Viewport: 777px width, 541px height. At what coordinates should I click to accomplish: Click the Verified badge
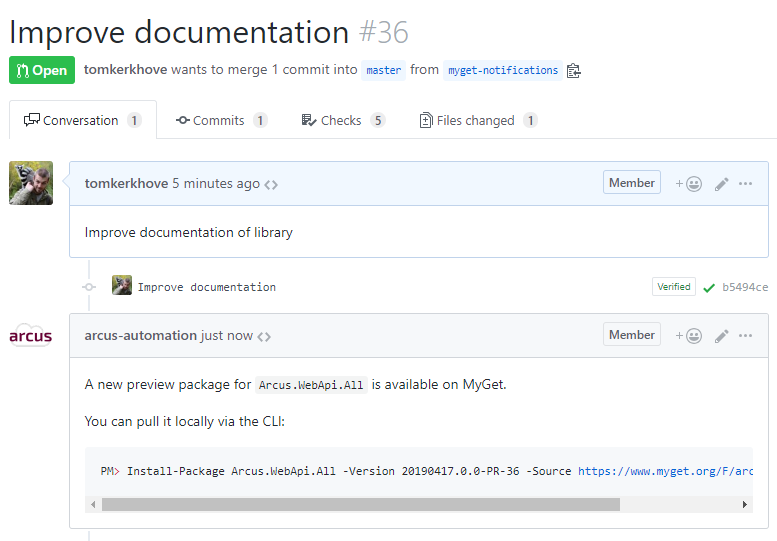[673, 287]
